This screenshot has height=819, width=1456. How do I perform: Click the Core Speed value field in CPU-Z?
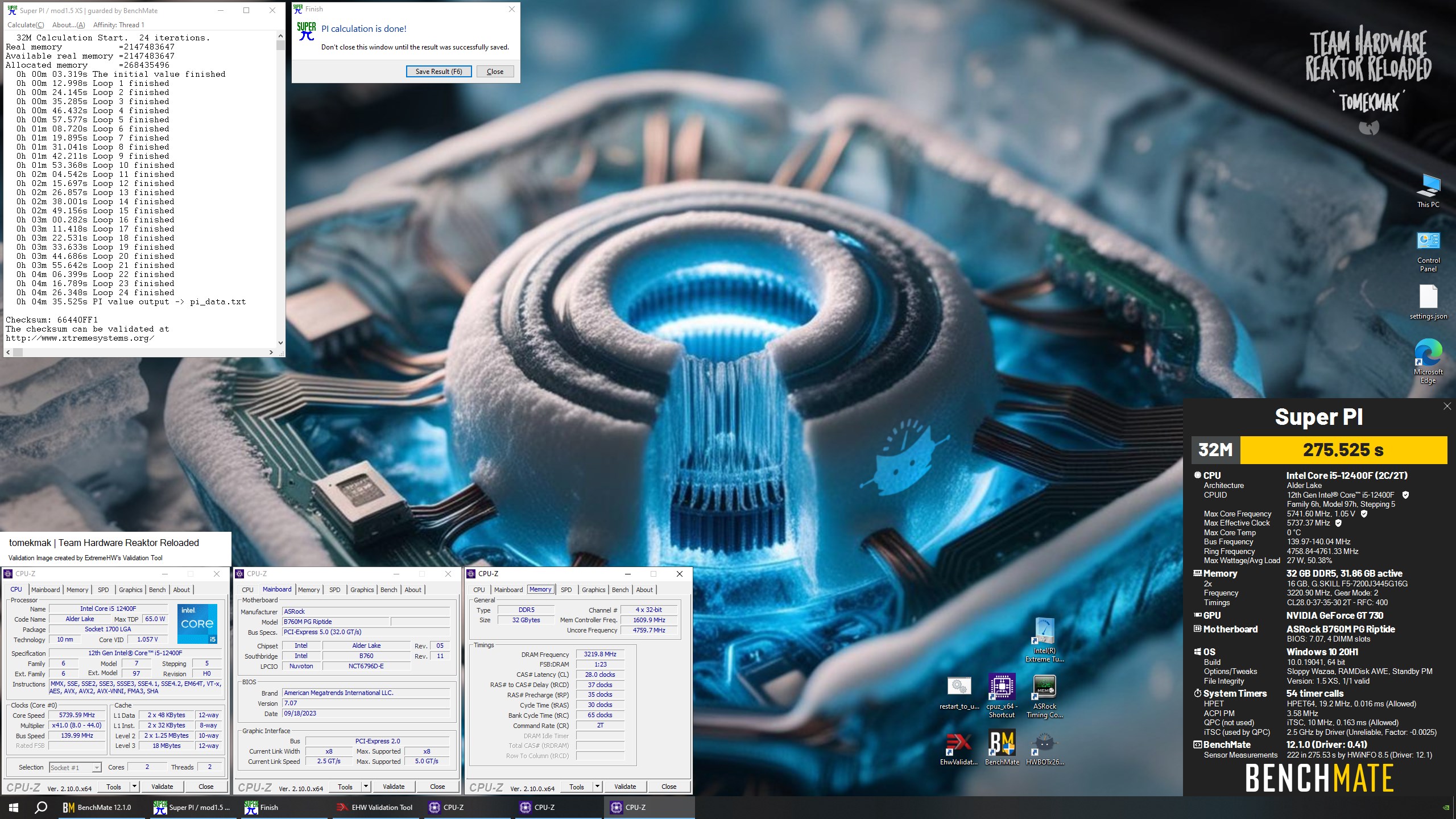(77, 715)
